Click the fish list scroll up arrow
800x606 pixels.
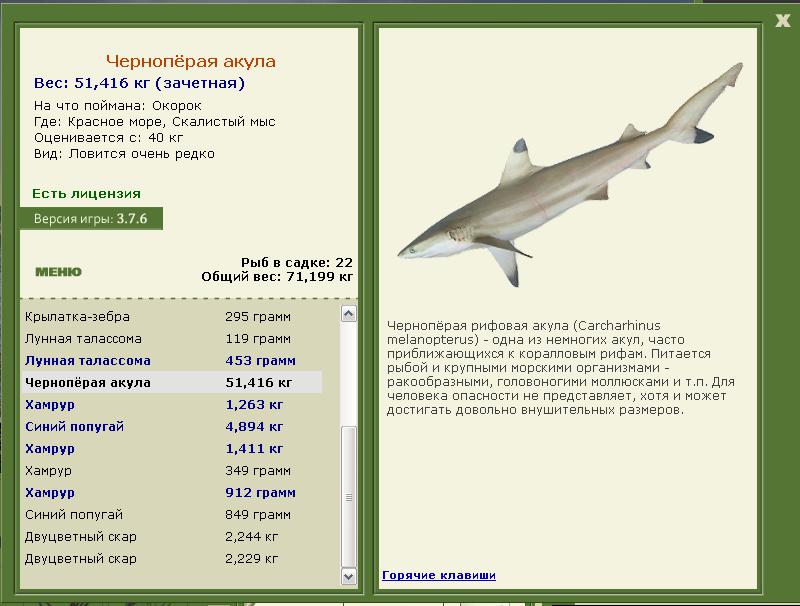pyautogui.click(x=348, y=314)
